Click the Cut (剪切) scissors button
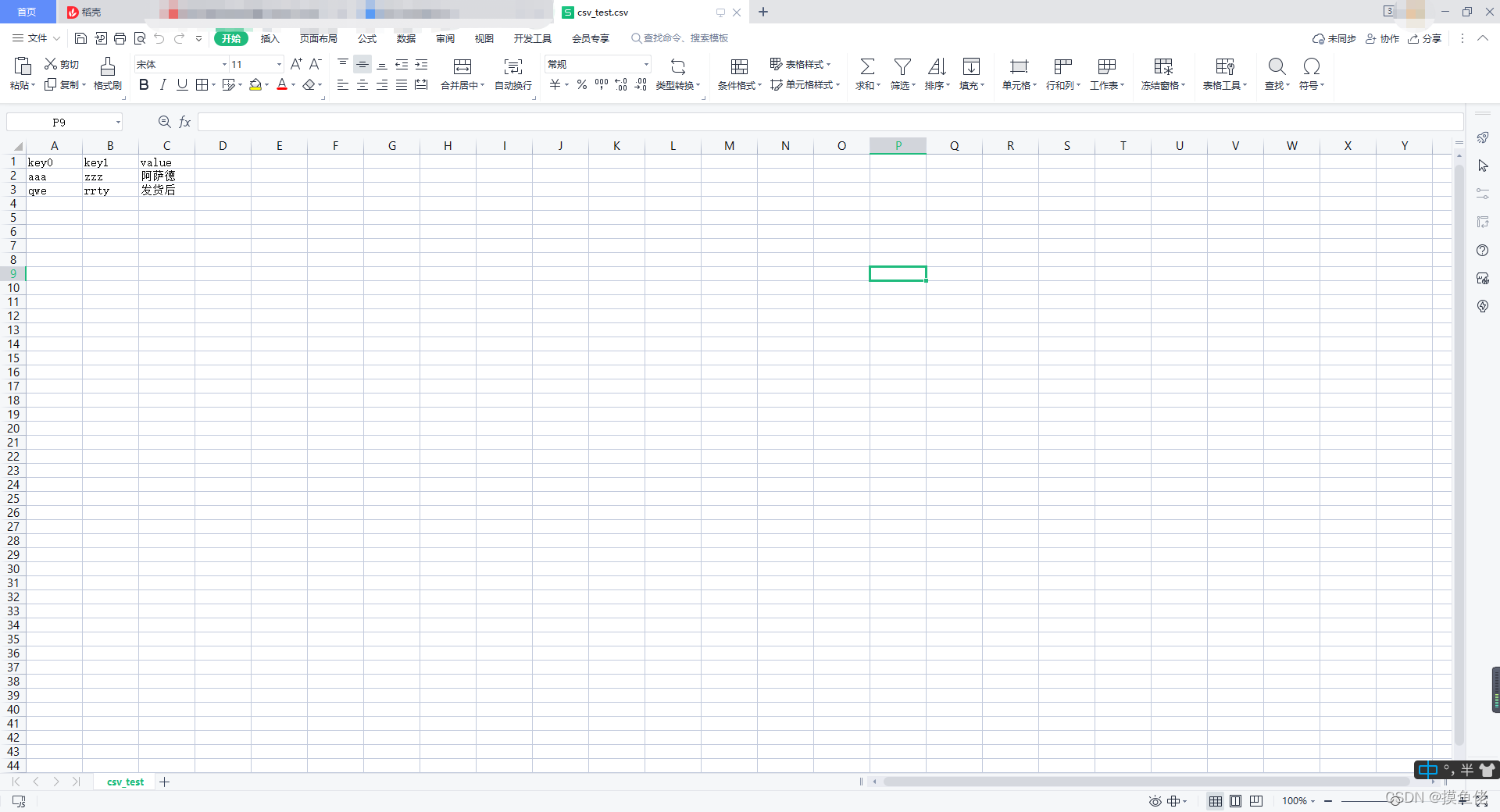Viewport: 1500px width, 812px height. click(61, 64)
